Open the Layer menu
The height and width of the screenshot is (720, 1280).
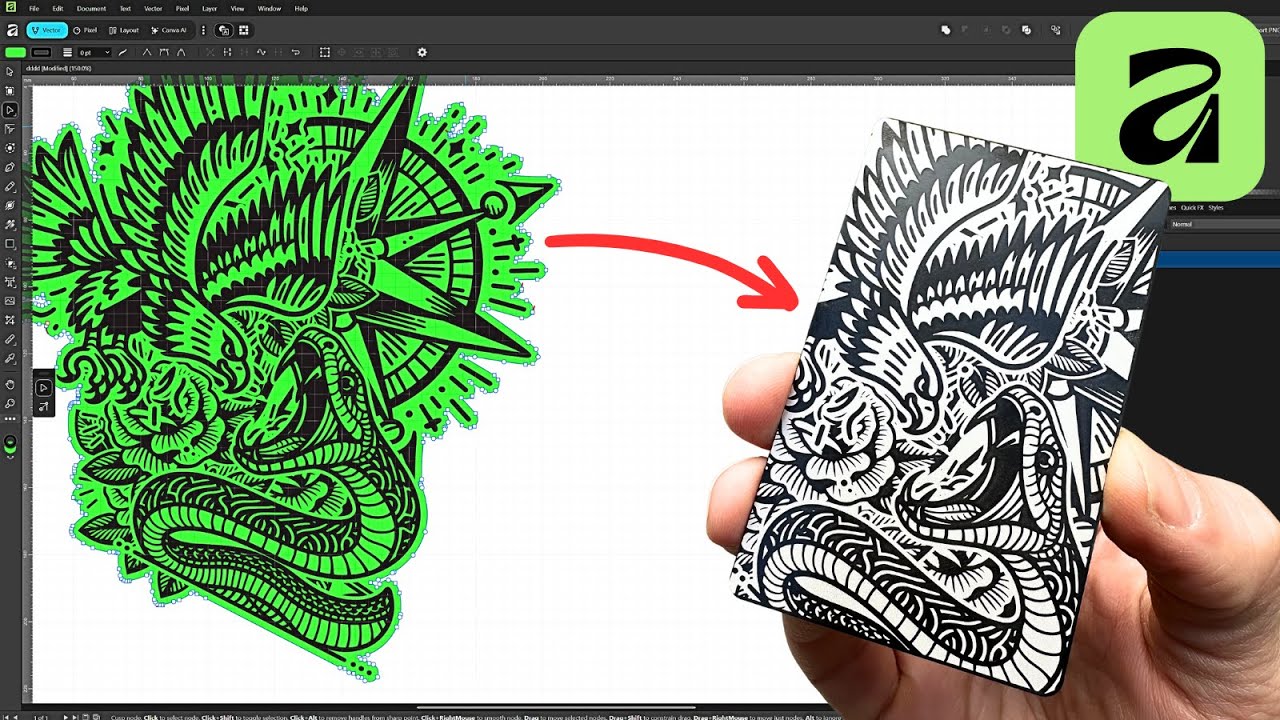tap(209, 8)
